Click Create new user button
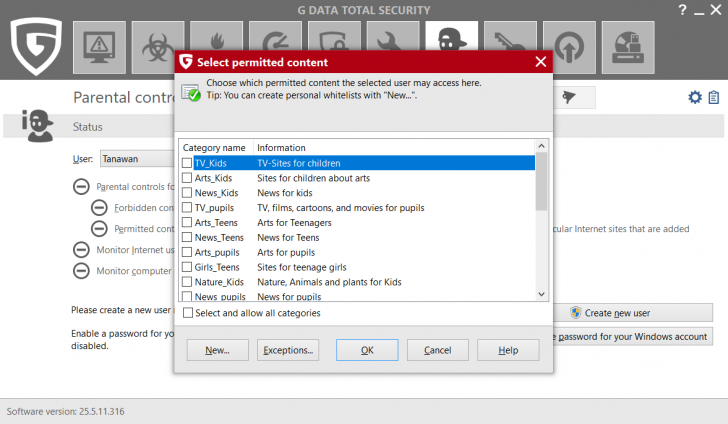Image resolution: width=728 pixels, height=424 pixels. point(632,313)
